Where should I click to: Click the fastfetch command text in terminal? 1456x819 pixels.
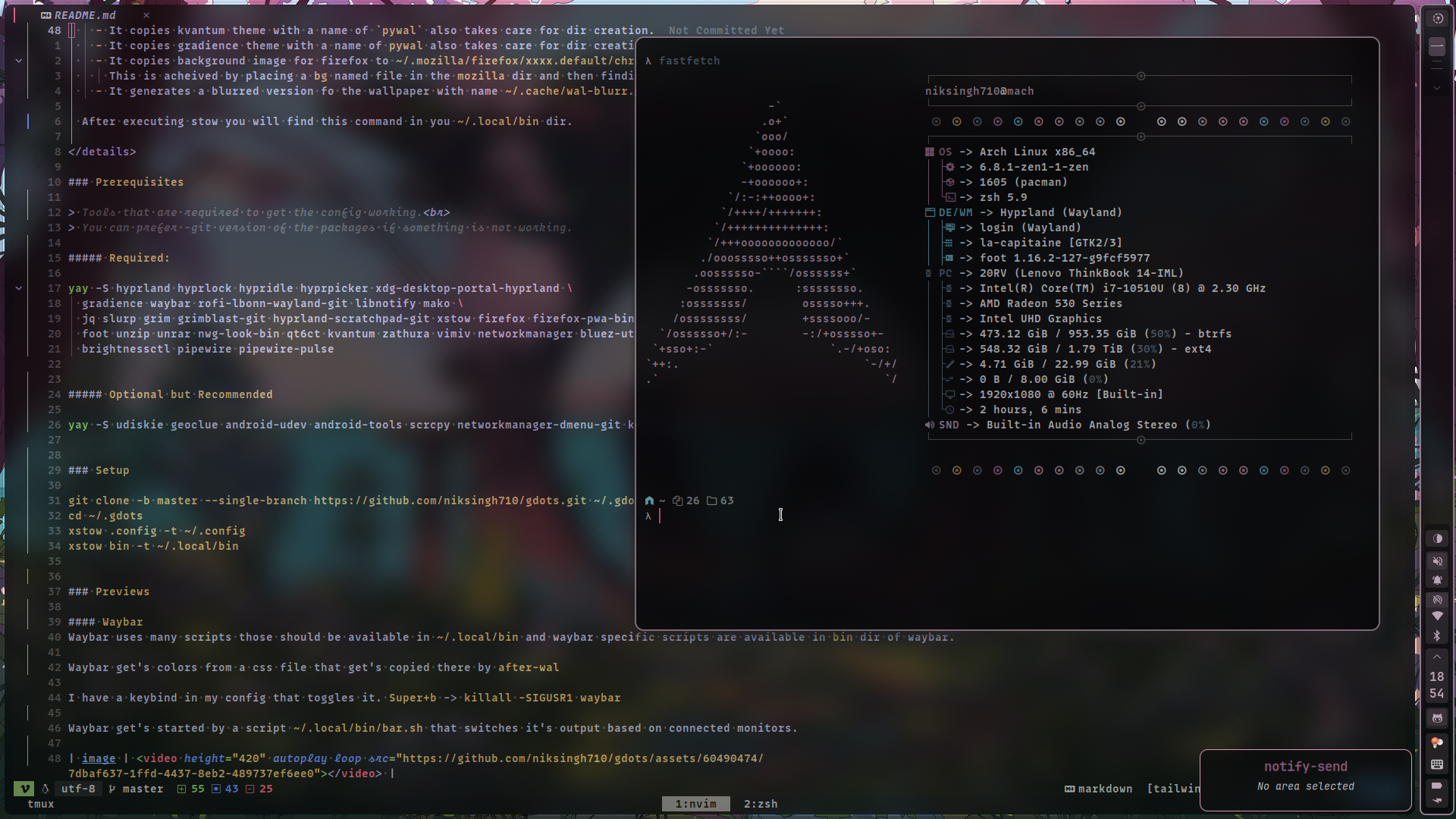pos(689,61)
